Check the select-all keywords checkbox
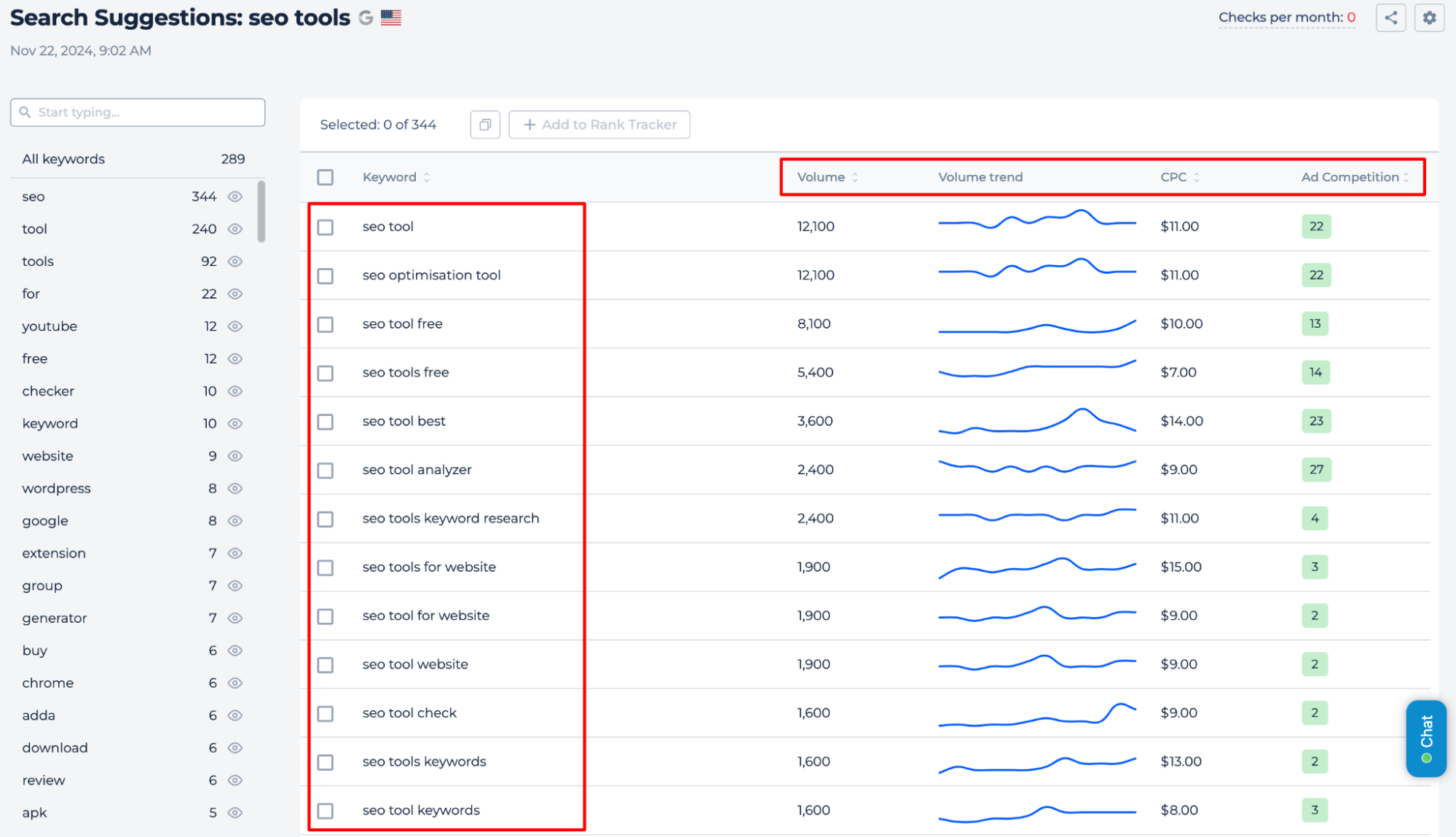Image resolution: width=1456 pixels, height=837 pixels. [x=326, y=177]
